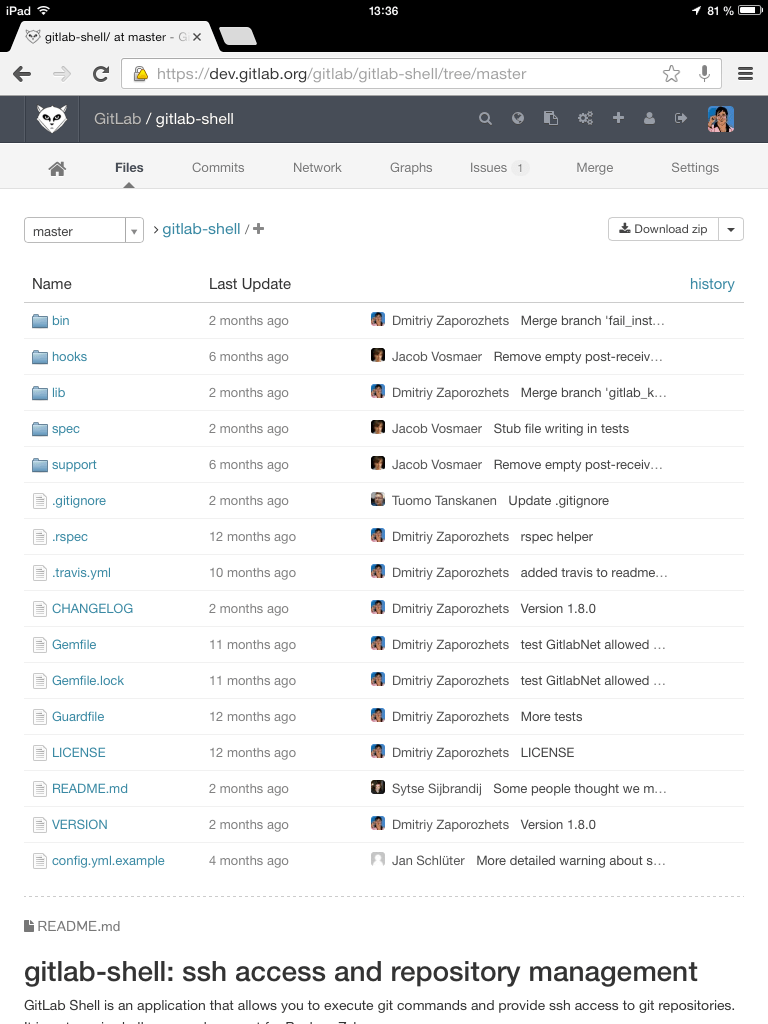The image size is (768, 1024).
Task: Open the Network tab
Action: click(317, 168)
